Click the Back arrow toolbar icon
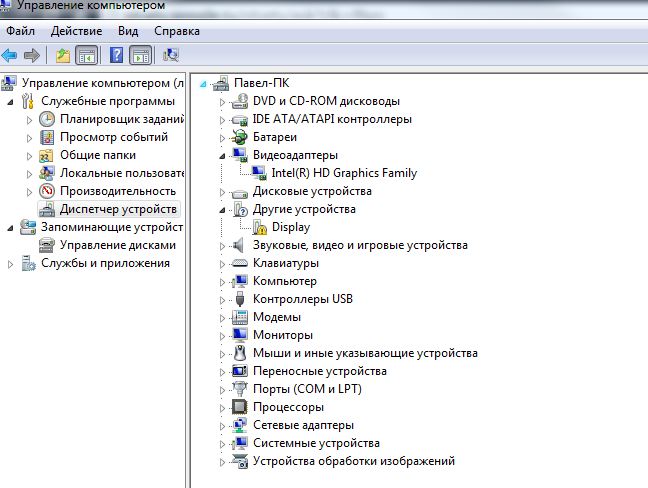 click(x=10, y=55)
